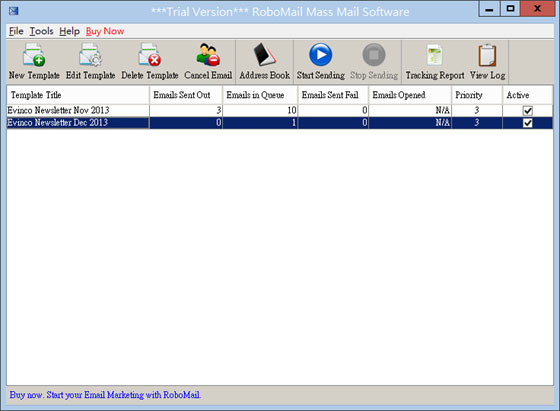
Task: Click Emails in Queue value 1 for Dec
Action: [x=260, y=123]
